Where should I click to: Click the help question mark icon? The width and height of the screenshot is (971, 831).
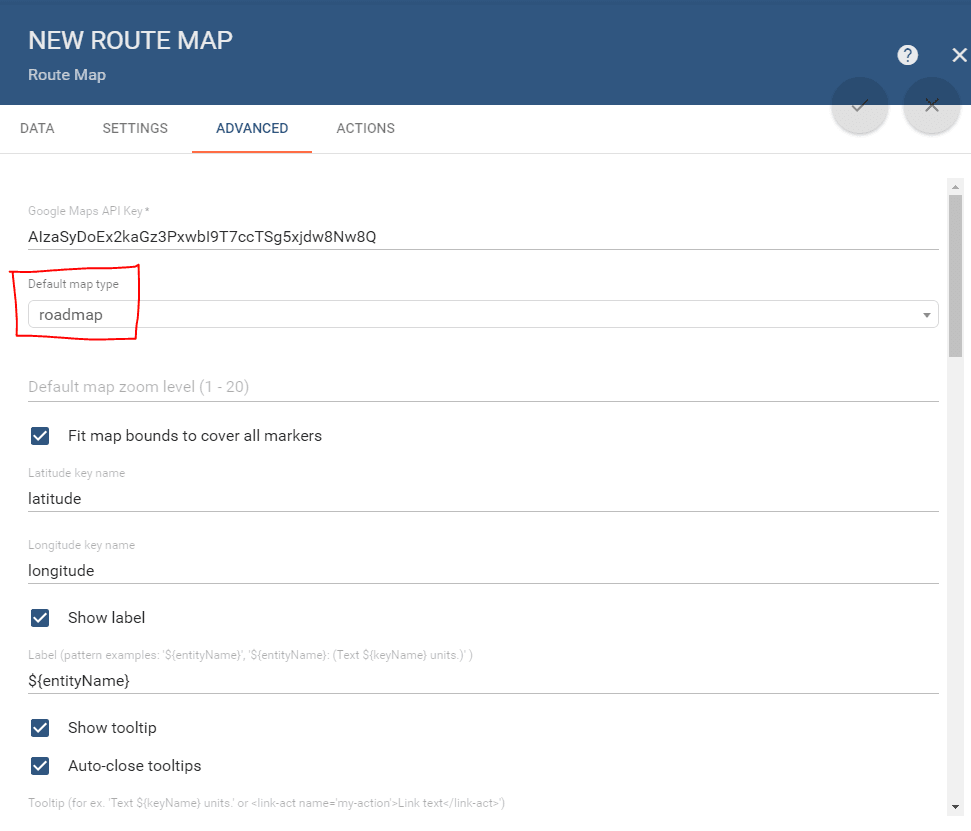tap(907, 55)
